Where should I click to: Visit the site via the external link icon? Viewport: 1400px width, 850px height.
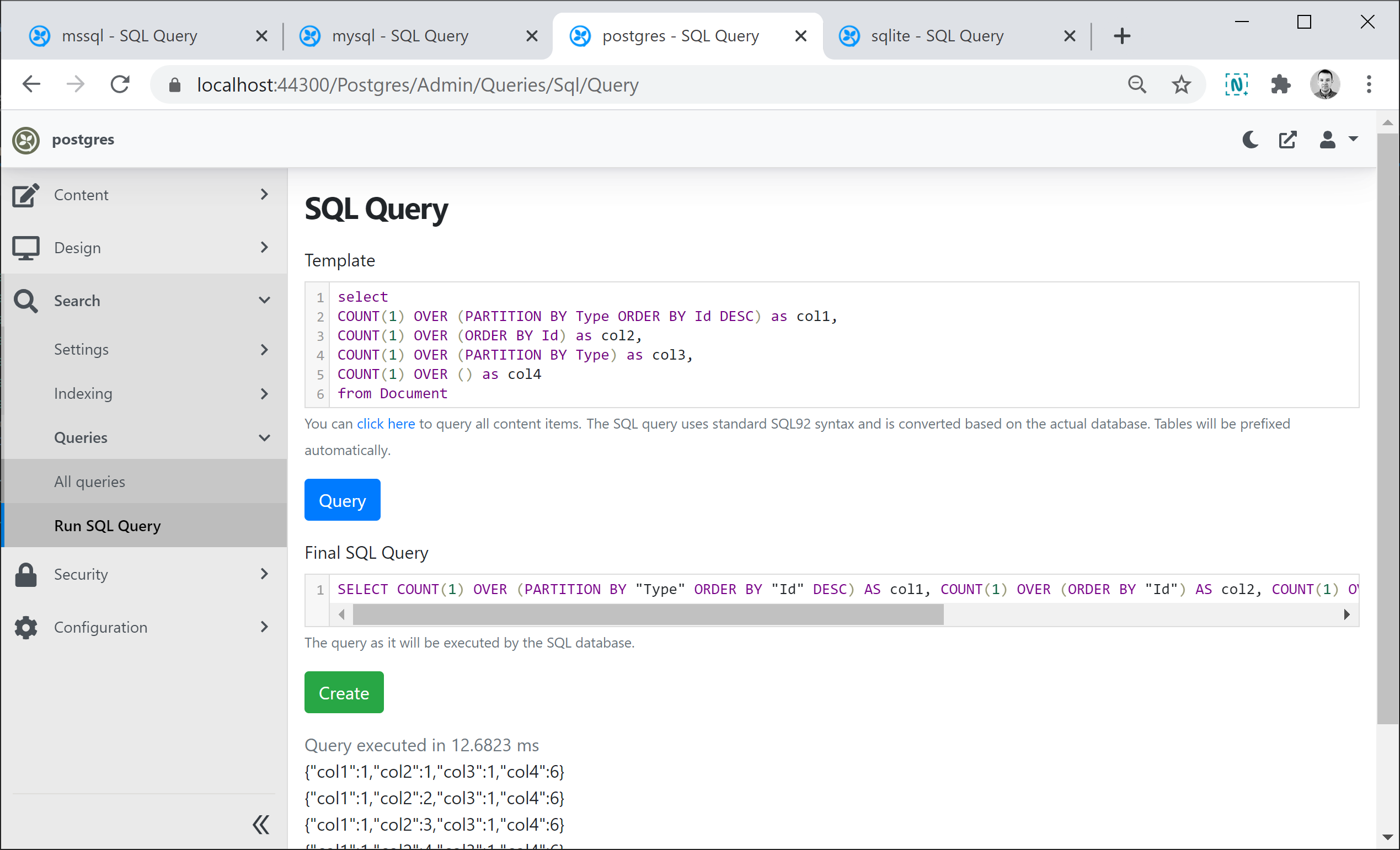click(1288, 140)
